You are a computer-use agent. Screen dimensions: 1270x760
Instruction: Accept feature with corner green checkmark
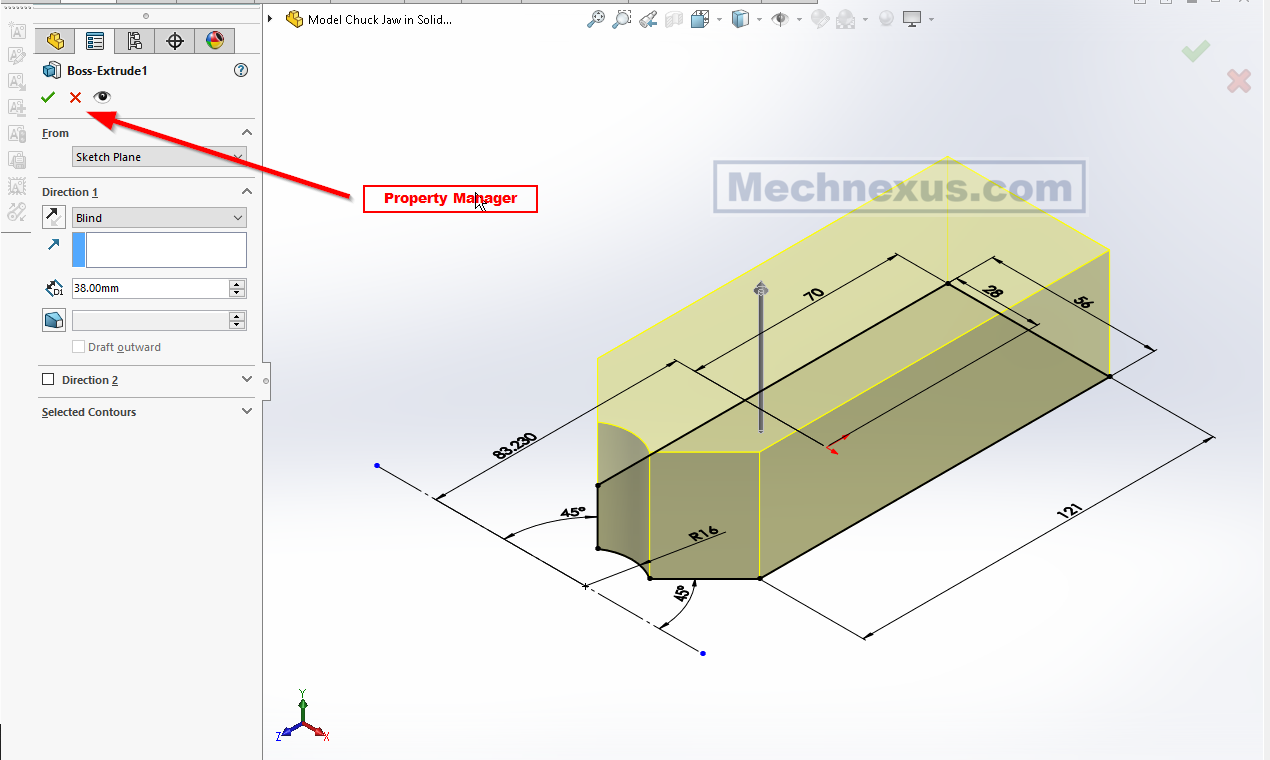(x=1195, y=50)
